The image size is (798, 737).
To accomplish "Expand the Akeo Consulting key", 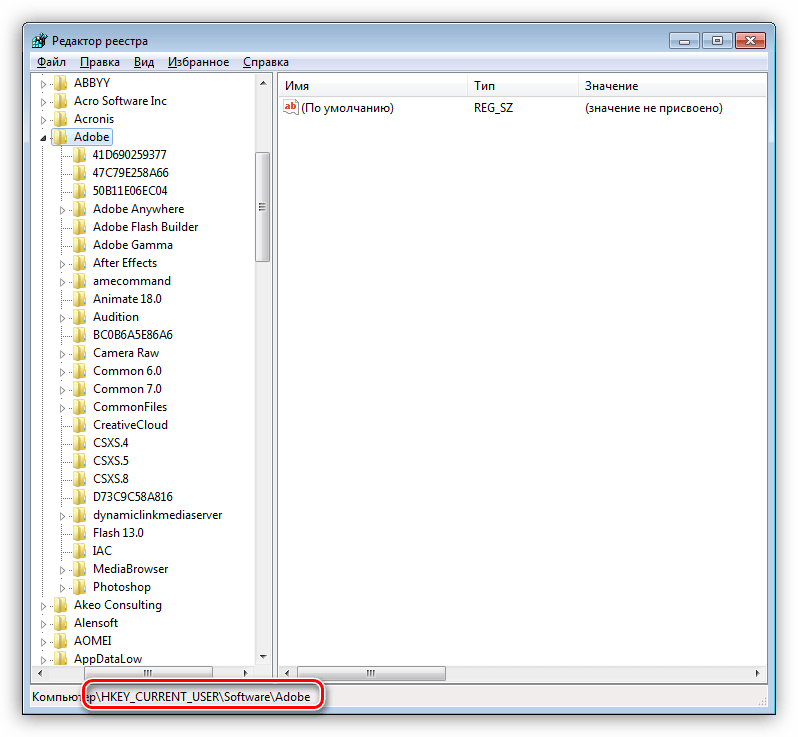I will [43, 606].
